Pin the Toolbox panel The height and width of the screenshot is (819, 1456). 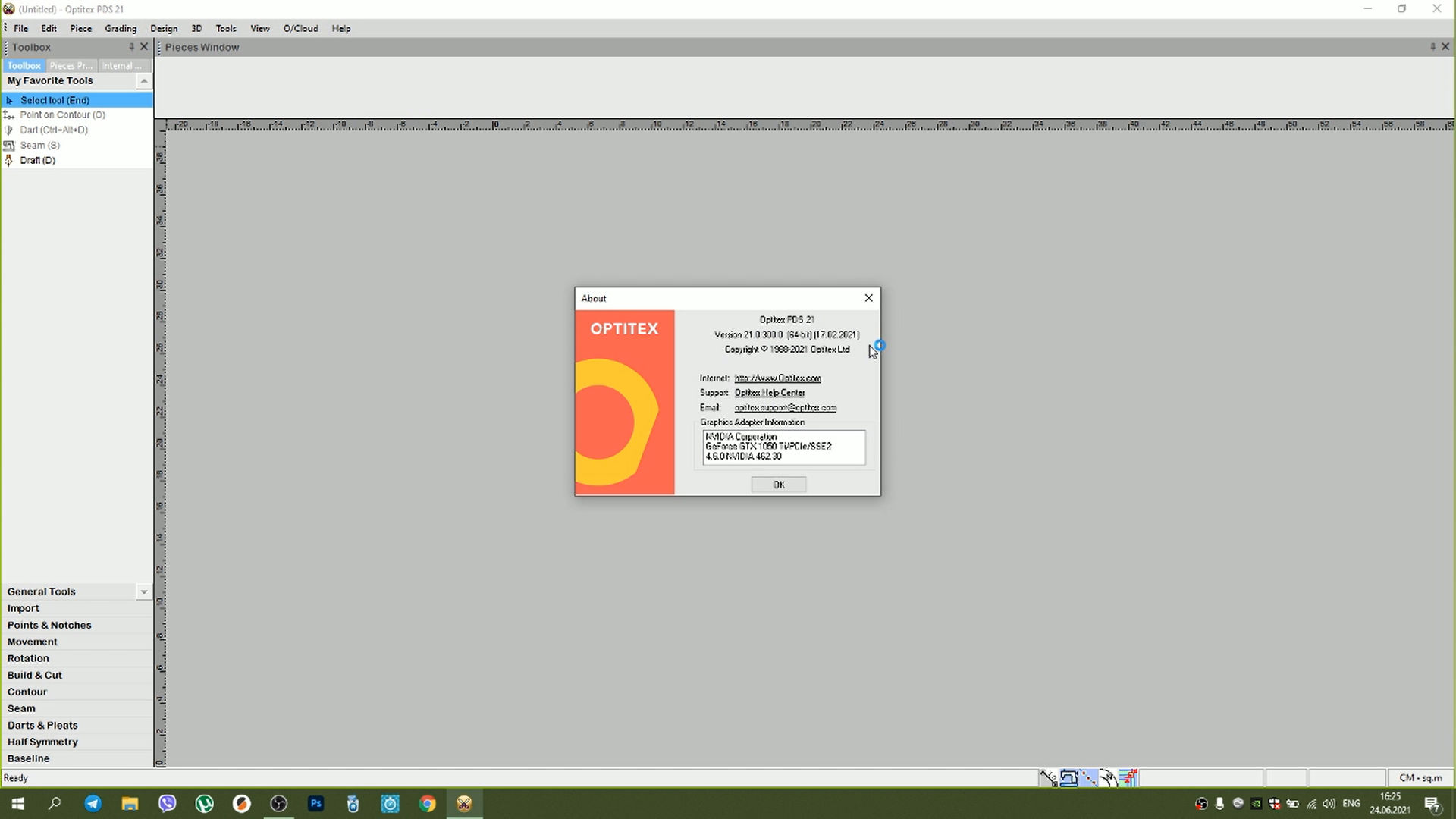tap(131, 47)
